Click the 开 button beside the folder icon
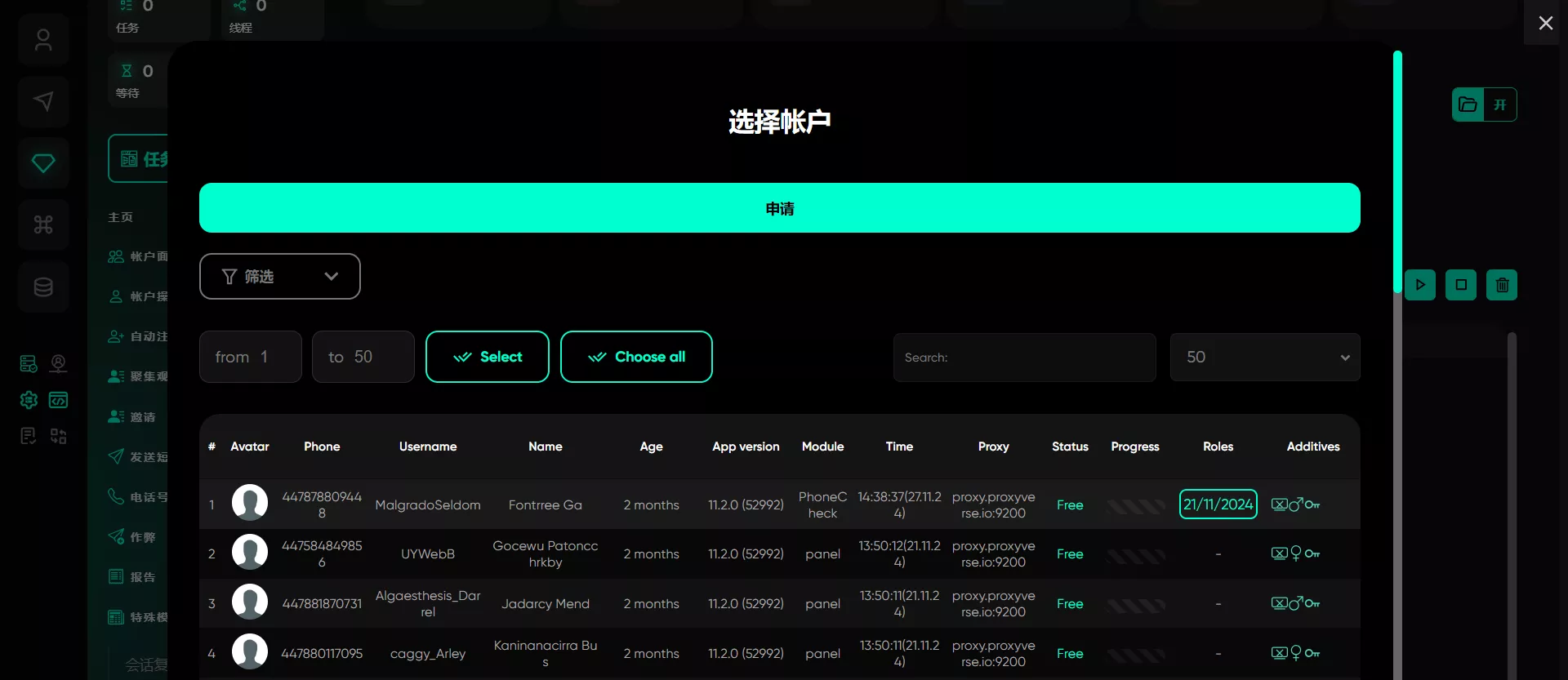Image resolution: width=1568 pixels, height=680 pixels. pyautogui.click(x=1500, y=104)
